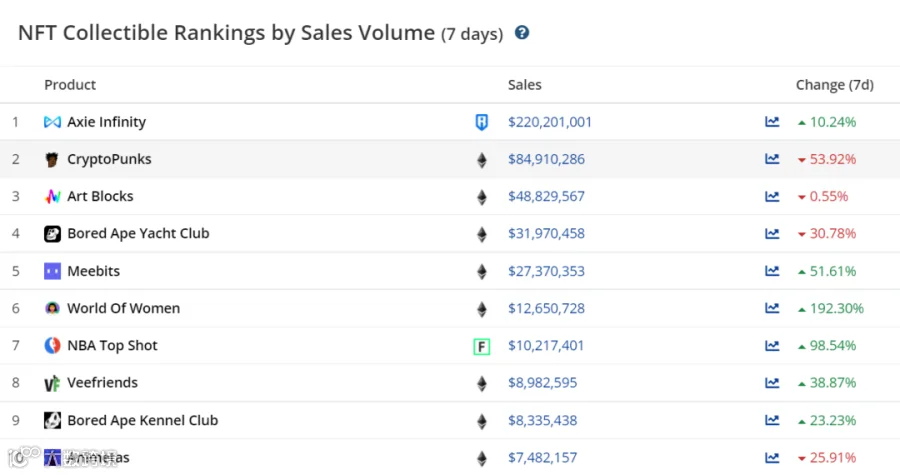The image size is (900, 475).
Task: Click the Bored Ape Yacht Club logo
Action: [x=53, y=234]
